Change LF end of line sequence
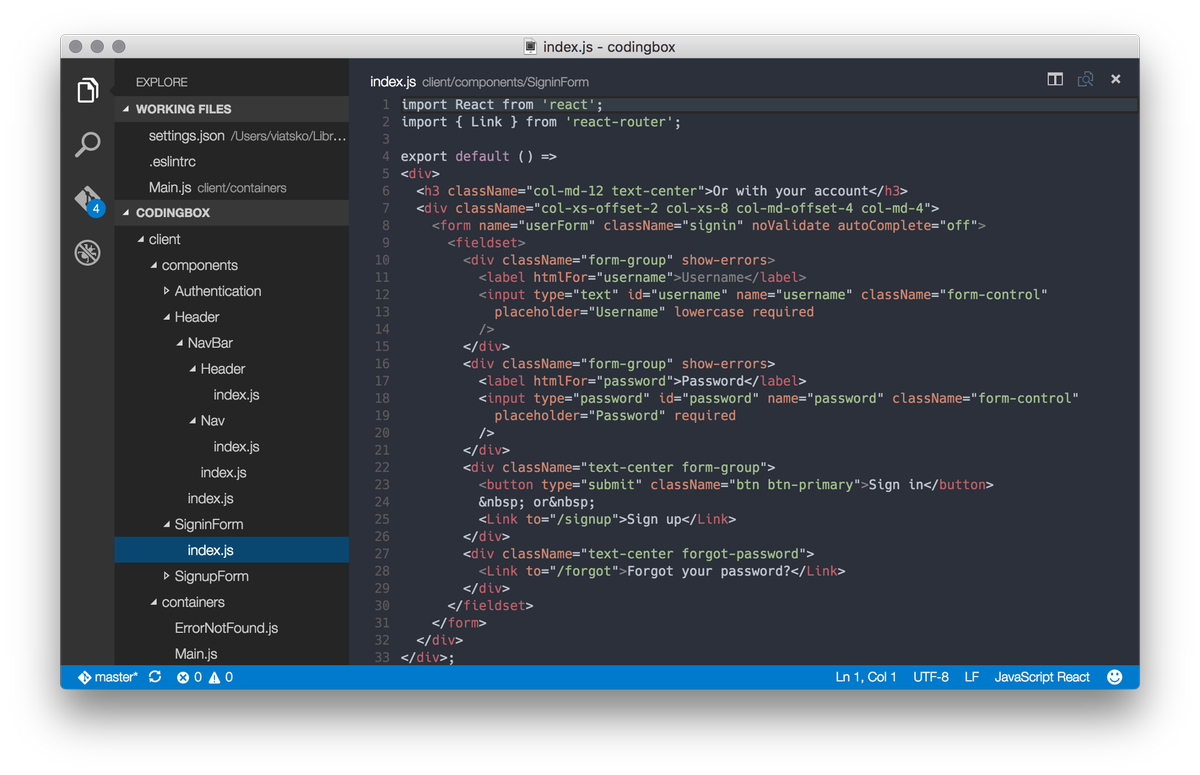Image resolution: width=1200 pixels, height=775 pixels. tap(972, 677)
